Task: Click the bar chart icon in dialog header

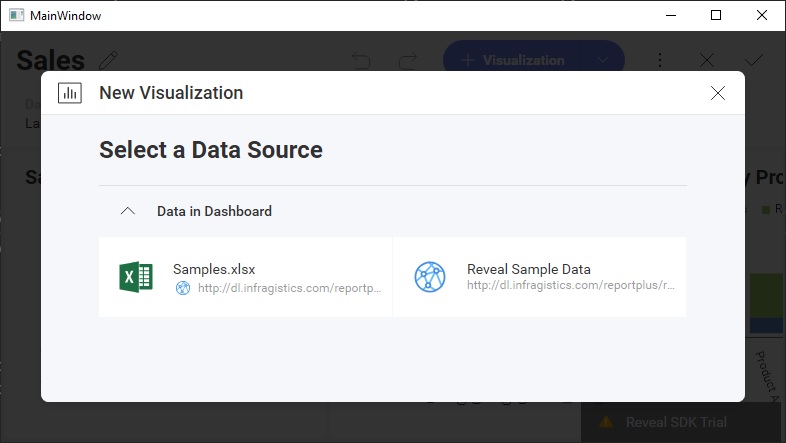Action: [x=70, y=93]
